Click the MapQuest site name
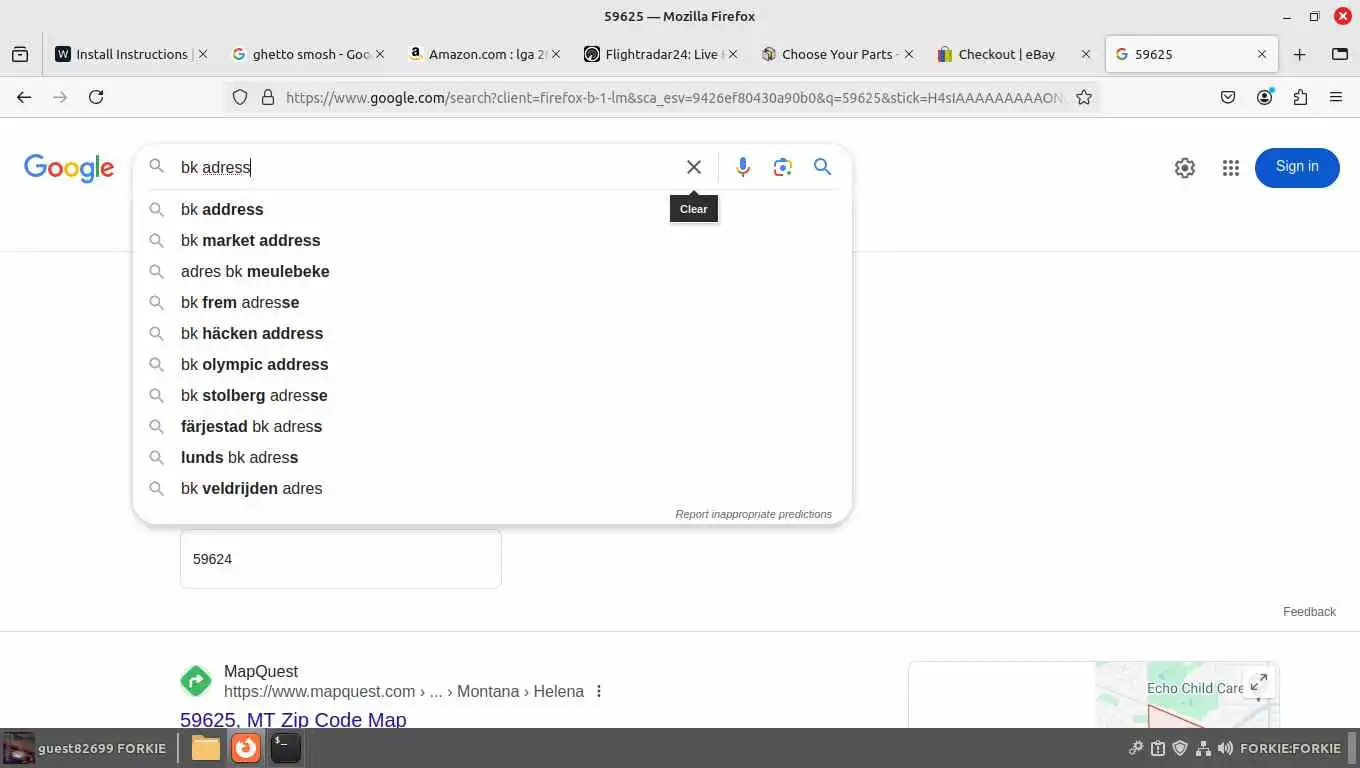Image resolution: width=1360 pixels, height=768 pixels. pyautogui.click(x=261, y=671)
